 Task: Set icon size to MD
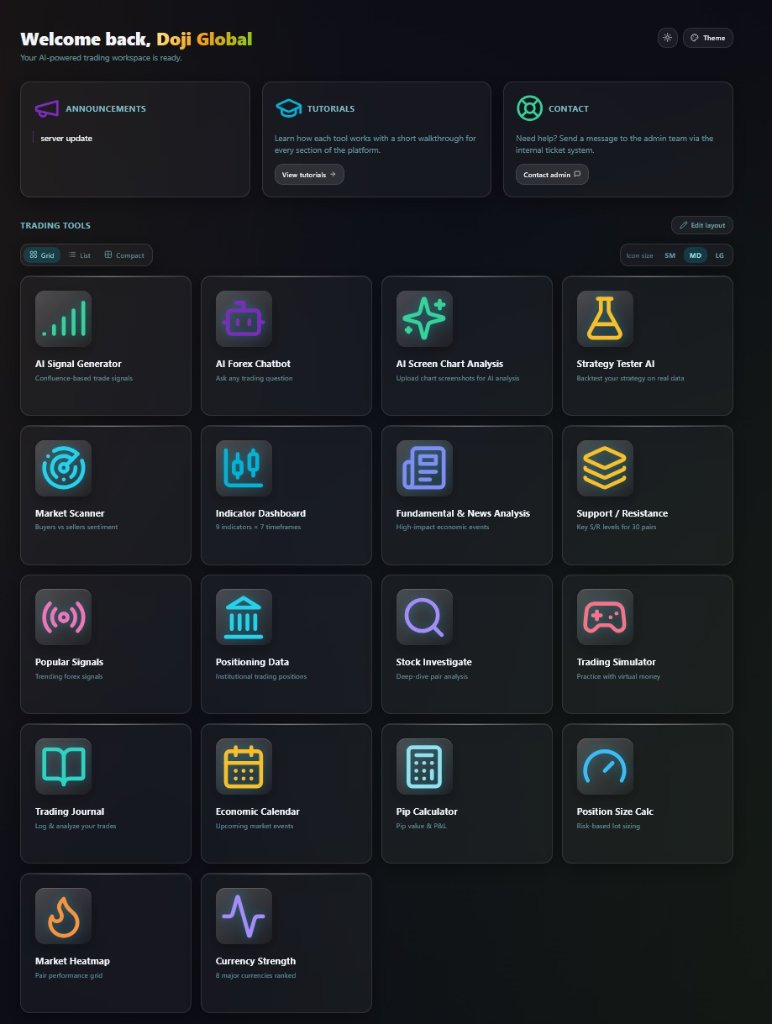pyautogui.click(x=696, y=255)
